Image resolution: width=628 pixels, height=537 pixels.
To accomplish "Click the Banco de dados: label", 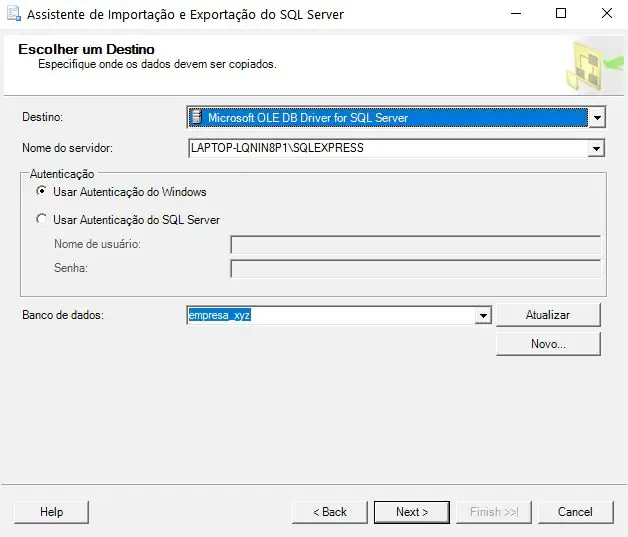I will [63, 315].
